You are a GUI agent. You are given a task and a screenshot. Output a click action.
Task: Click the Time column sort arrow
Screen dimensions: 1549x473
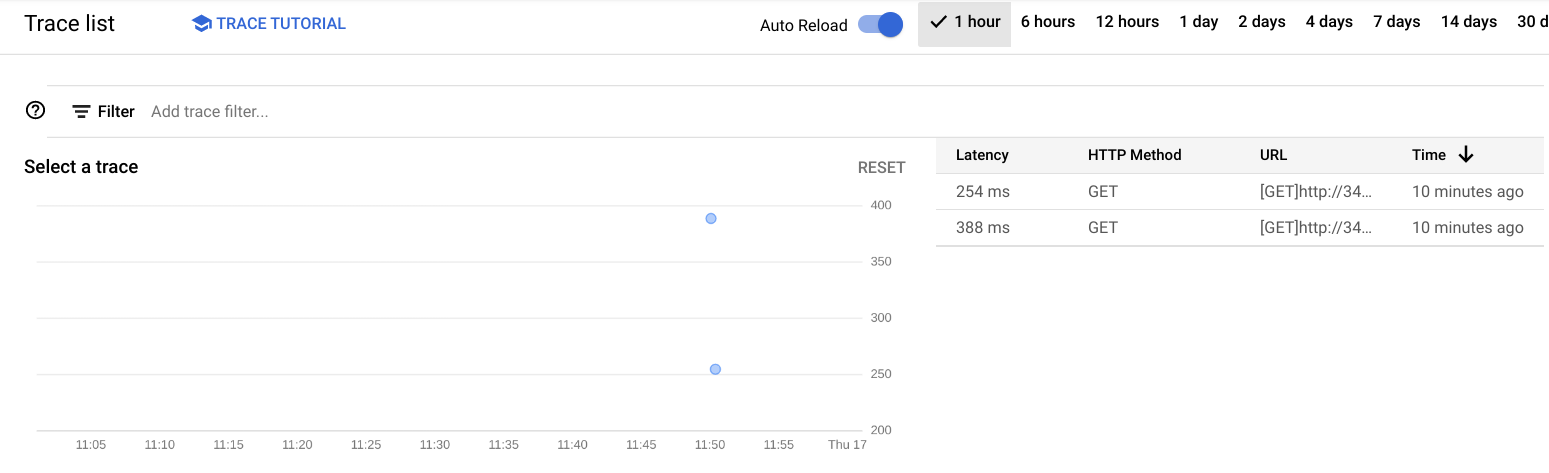pos(1466,155)
